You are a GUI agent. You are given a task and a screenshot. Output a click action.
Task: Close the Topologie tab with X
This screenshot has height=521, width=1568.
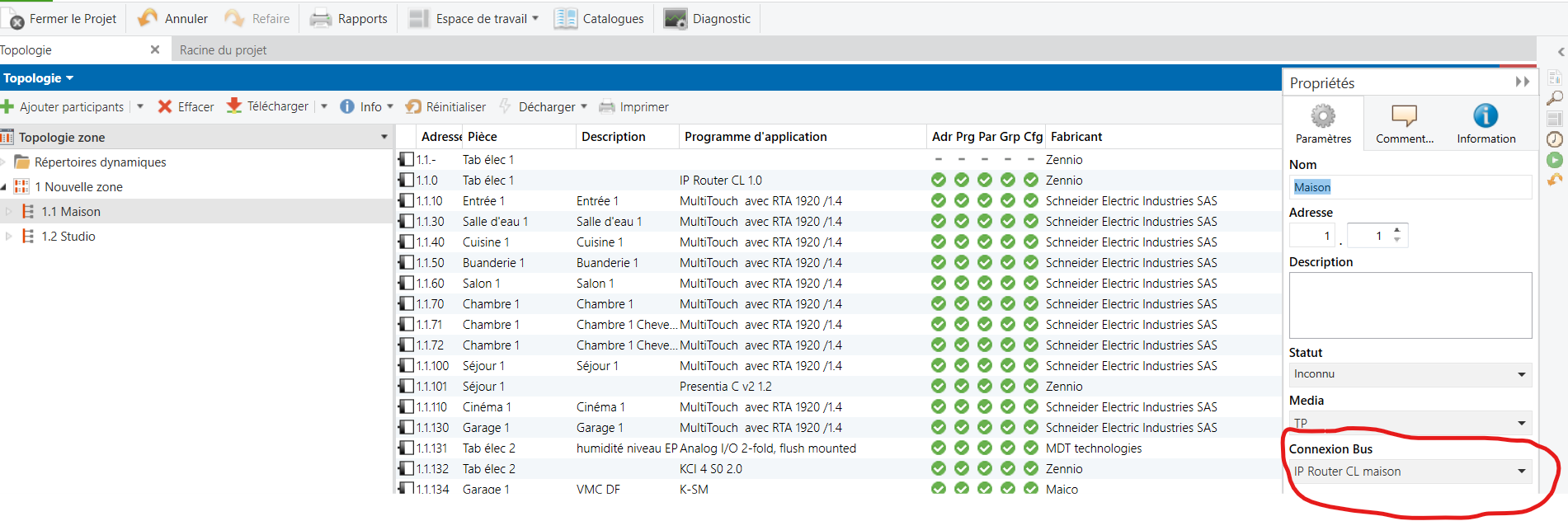point(155,49)
